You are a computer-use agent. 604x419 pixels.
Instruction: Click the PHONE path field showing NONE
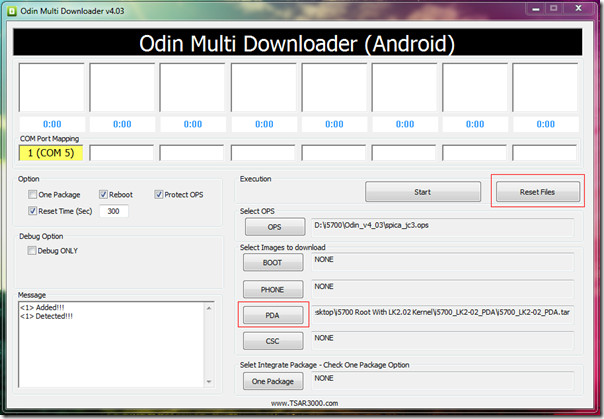click(443, 288)
